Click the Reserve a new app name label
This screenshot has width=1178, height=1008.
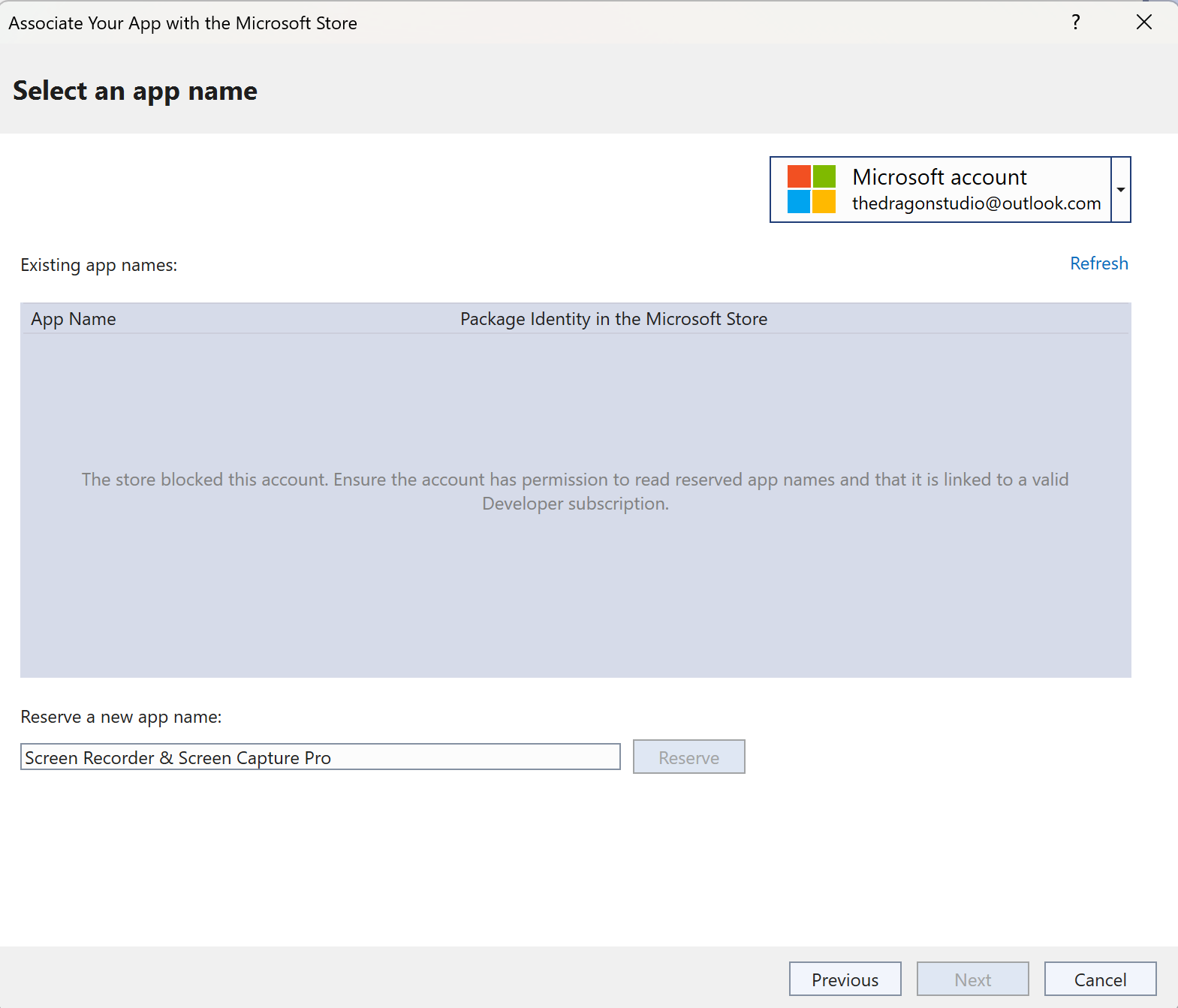pos(121,717)
